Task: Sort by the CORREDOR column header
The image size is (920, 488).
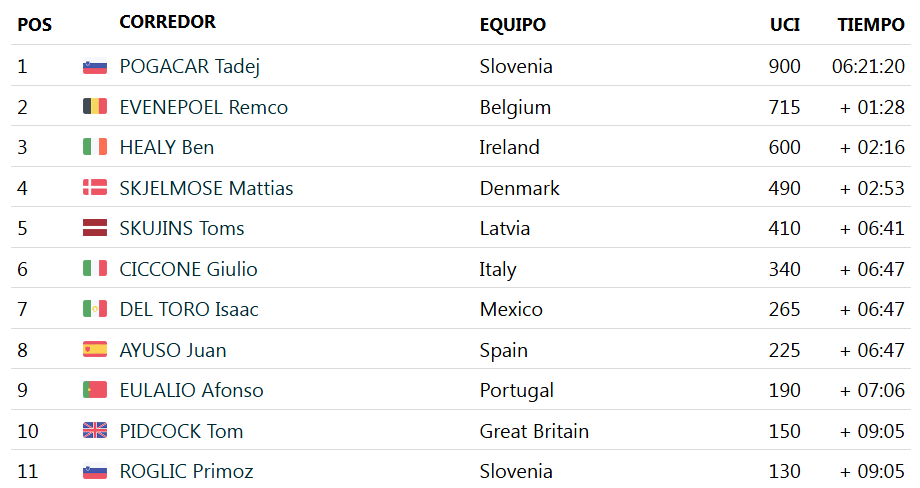Action: click(167, 22)
